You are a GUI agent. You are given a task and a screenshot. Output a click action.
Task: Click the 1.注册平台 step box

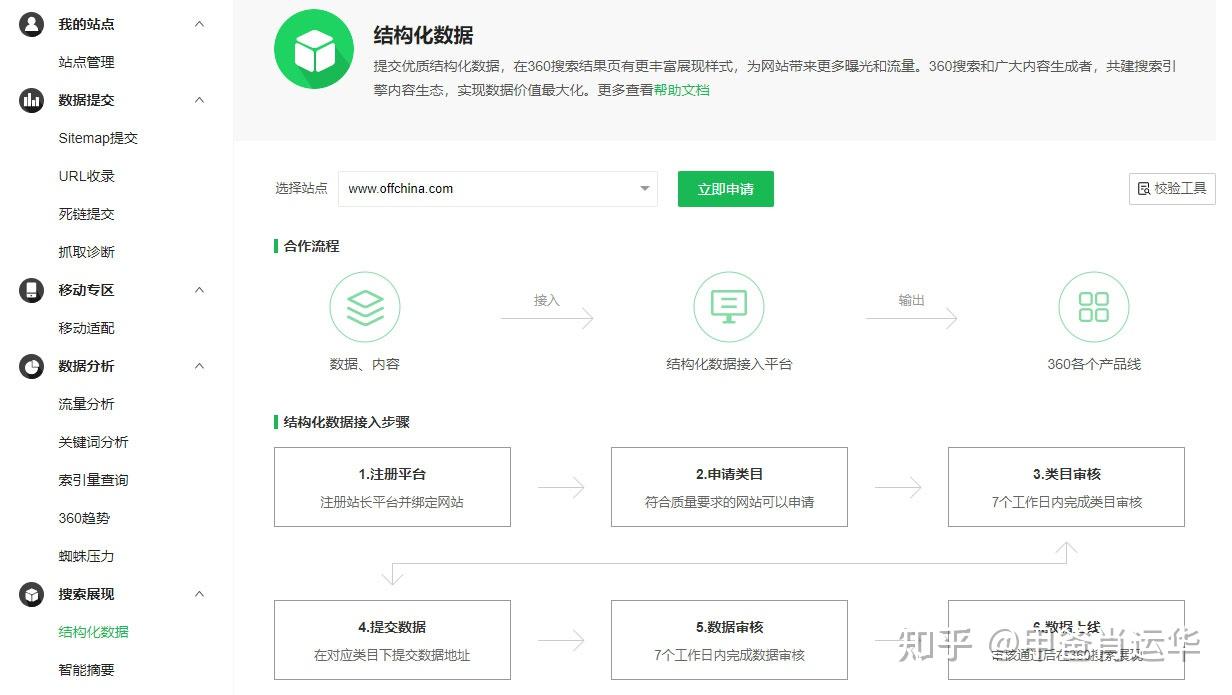(392, 487)
